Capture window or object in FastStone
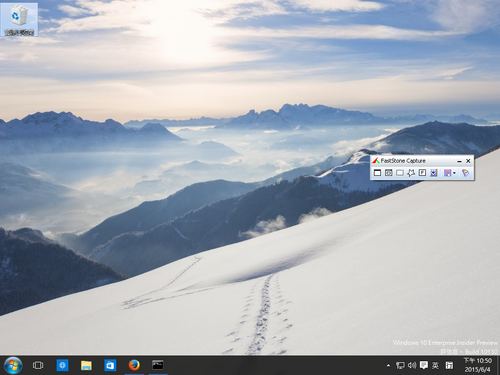Viewport: 500px width, 375px height. point(388,173)
